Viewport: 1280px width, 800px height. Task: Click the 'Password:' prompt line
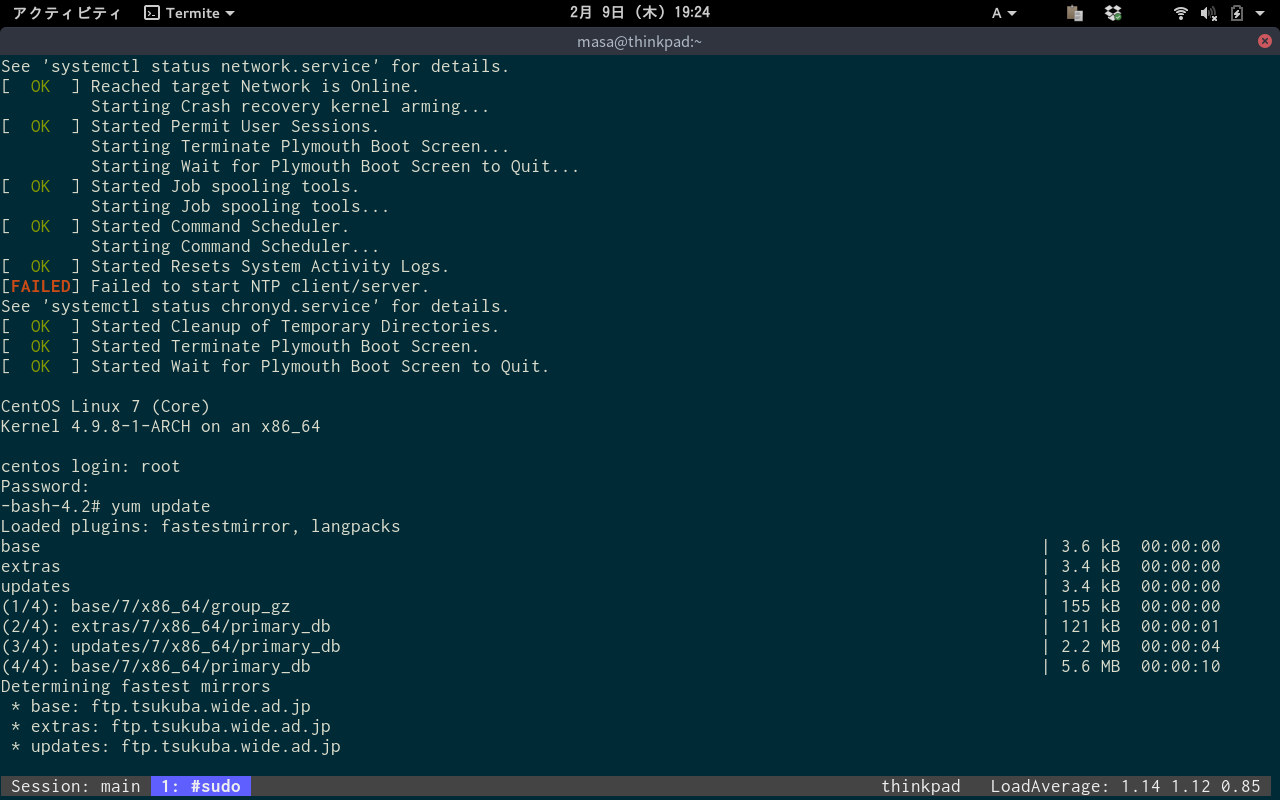pyautogui.click(x=46, y=486)
